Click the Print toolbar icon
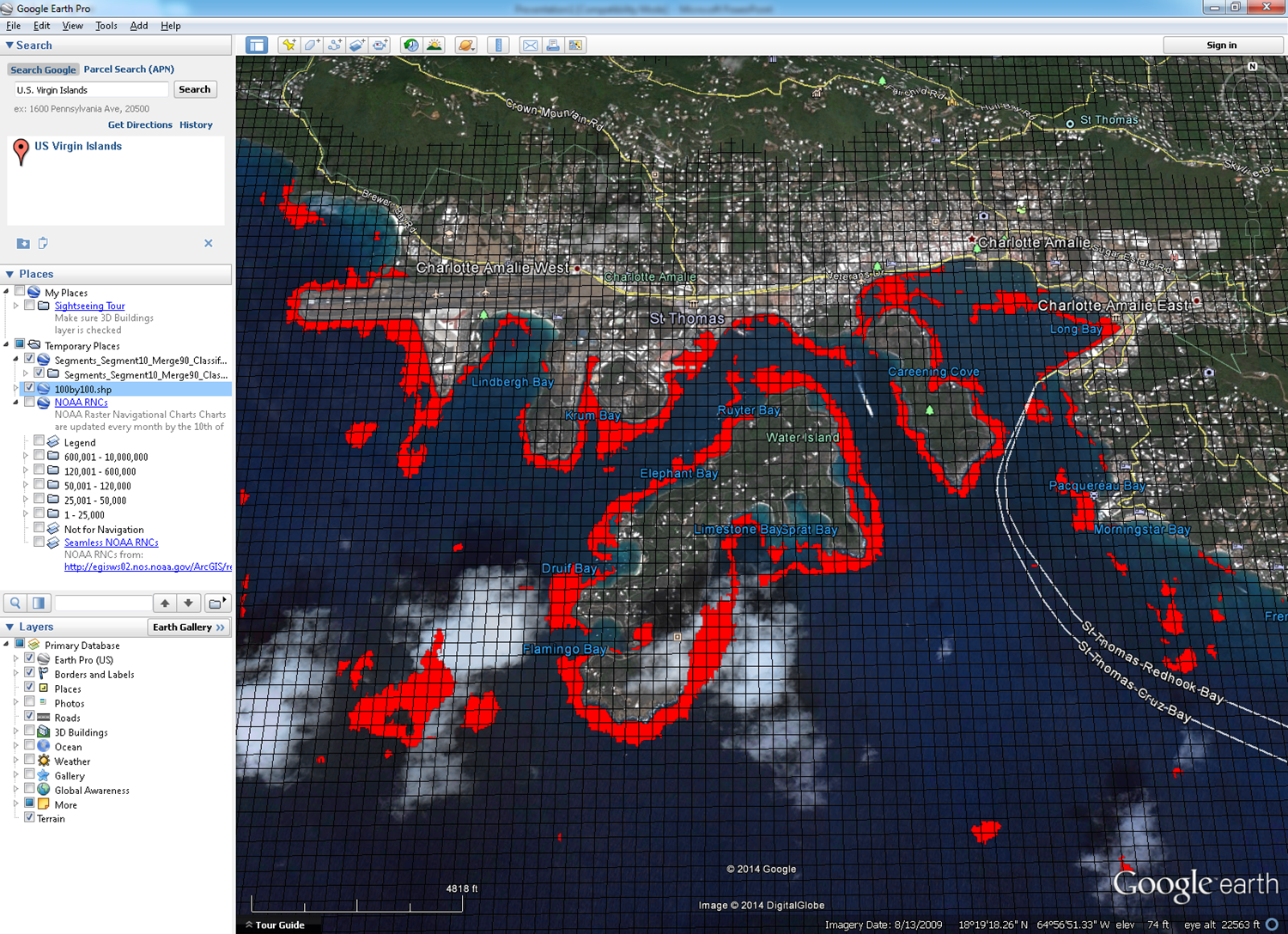The width and height of the screenshot is (1288, 934). 553,45
